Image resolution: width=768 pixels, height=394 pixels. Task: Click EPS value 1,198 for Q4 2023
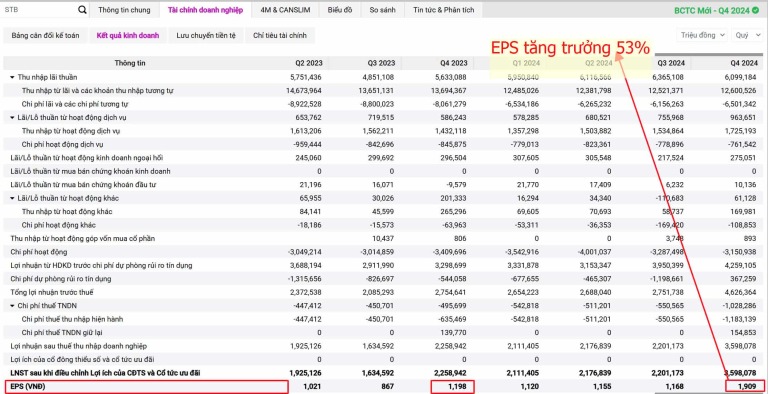click(458, 387)
